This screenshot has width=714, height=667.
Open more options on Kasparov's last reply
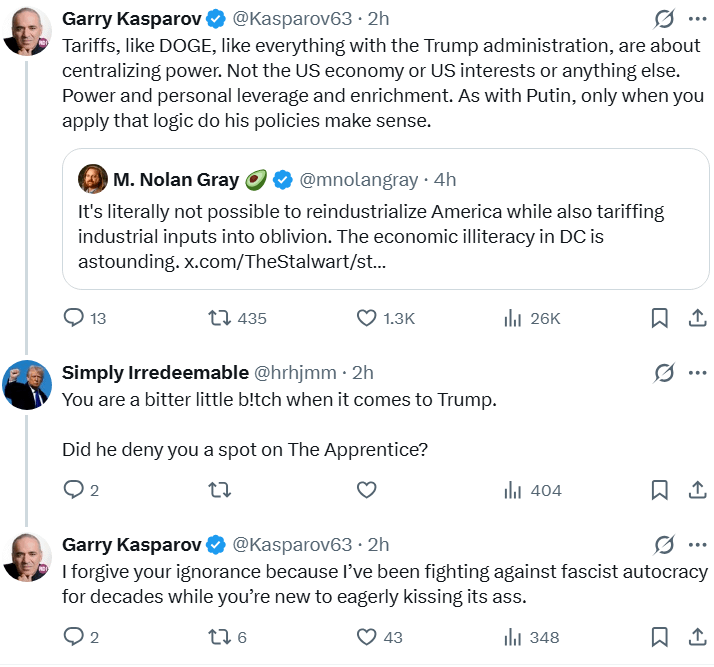[x=698, y=545]
